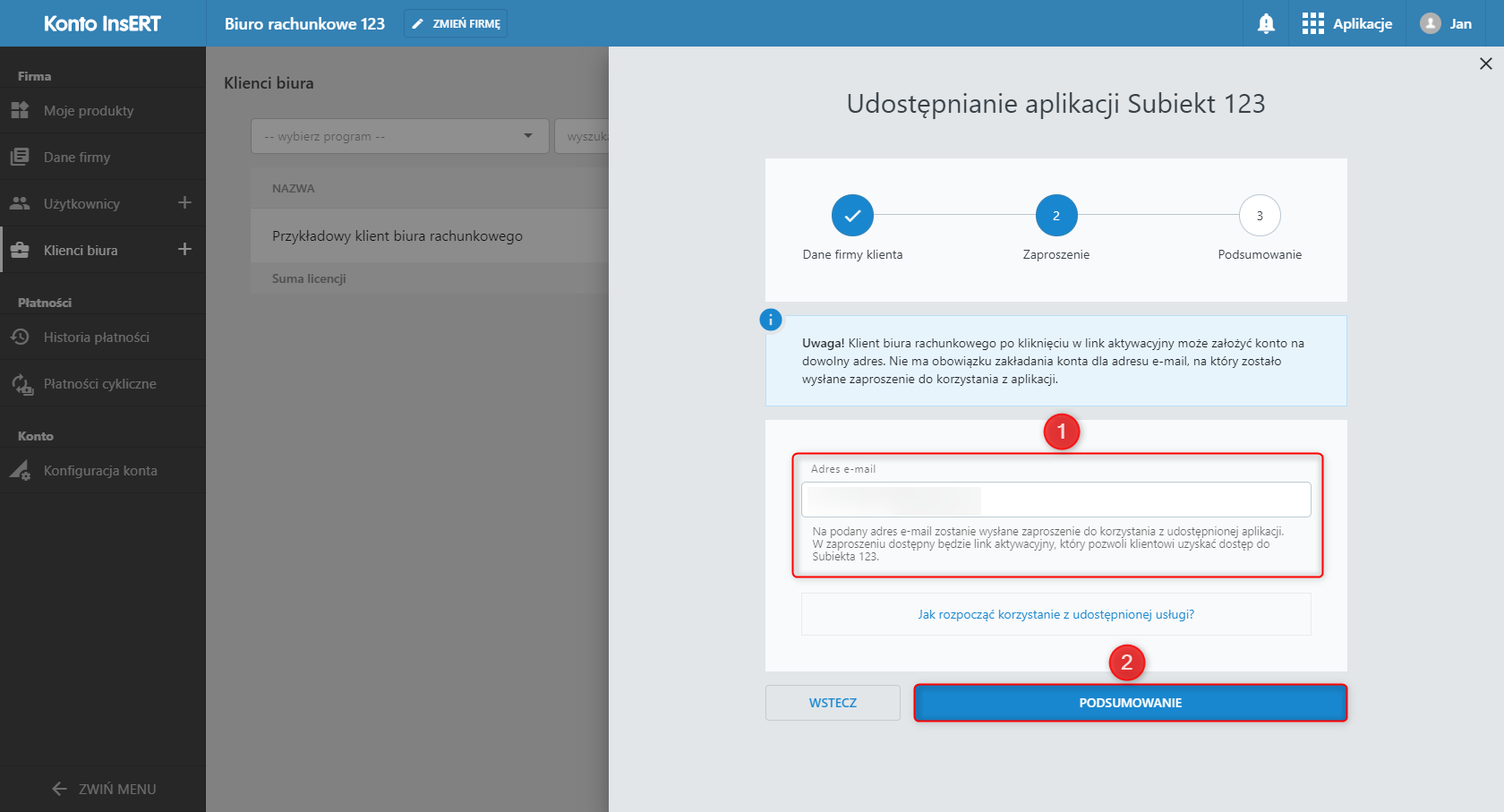Click the 'Suma licencji' row
Viewport: 1504px width, 812px height.
click(430, 278)
